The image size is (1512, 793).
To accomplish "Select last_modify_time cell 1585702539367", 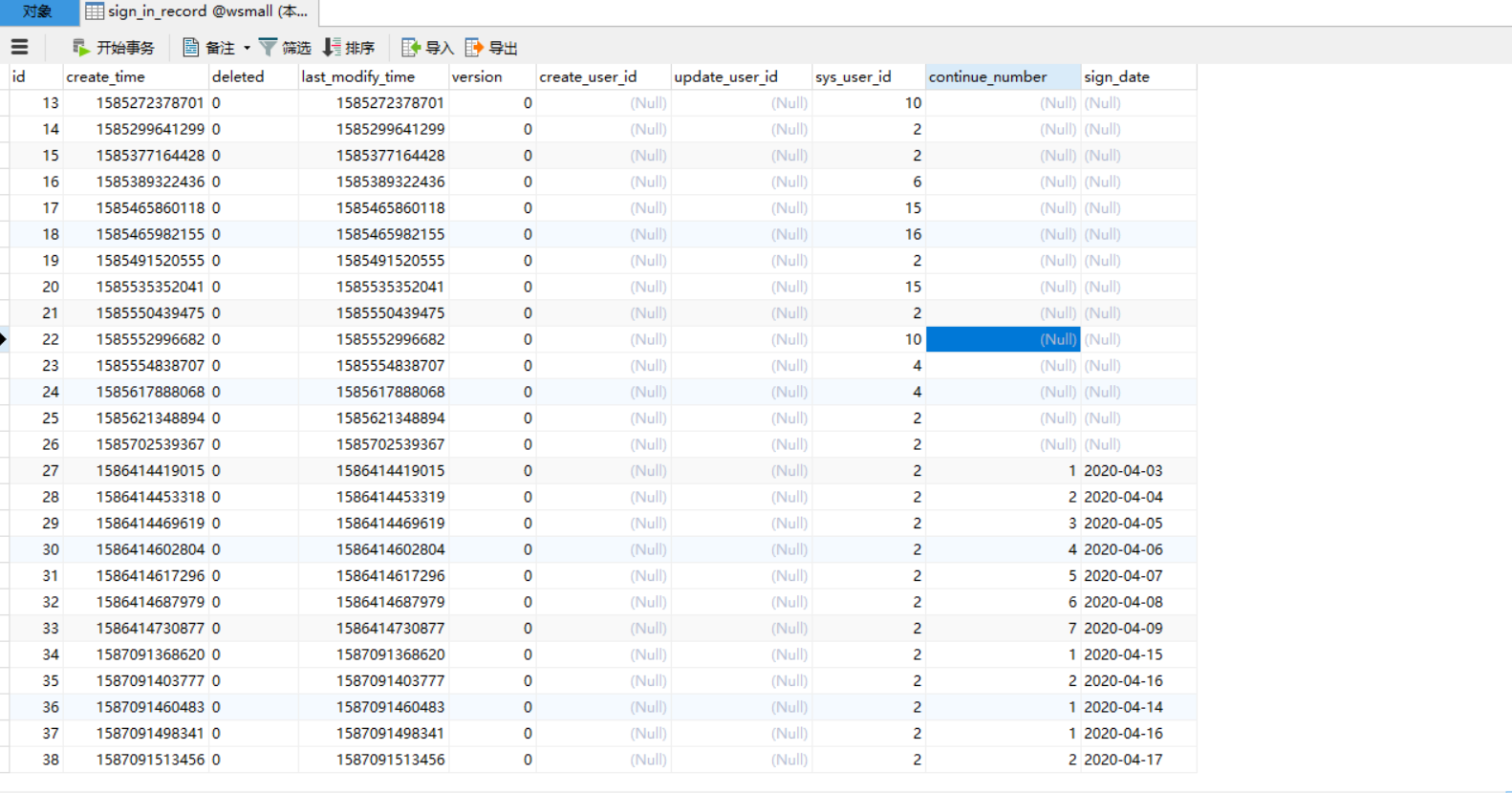I will point(374,444).
